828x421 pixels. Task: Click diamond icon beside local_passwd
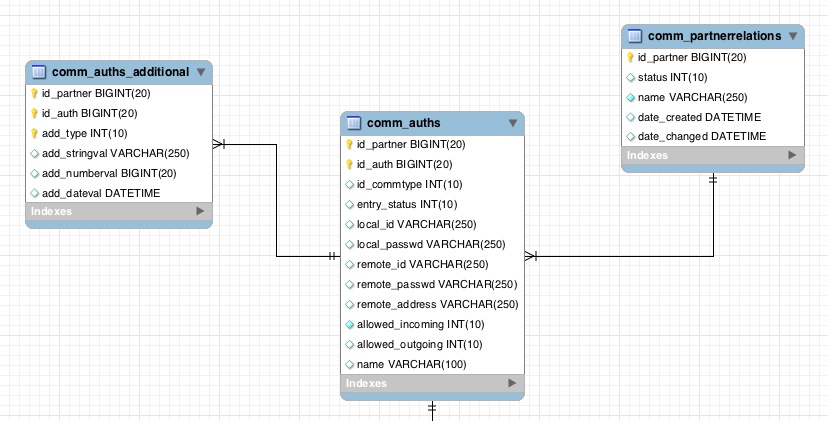350,245
